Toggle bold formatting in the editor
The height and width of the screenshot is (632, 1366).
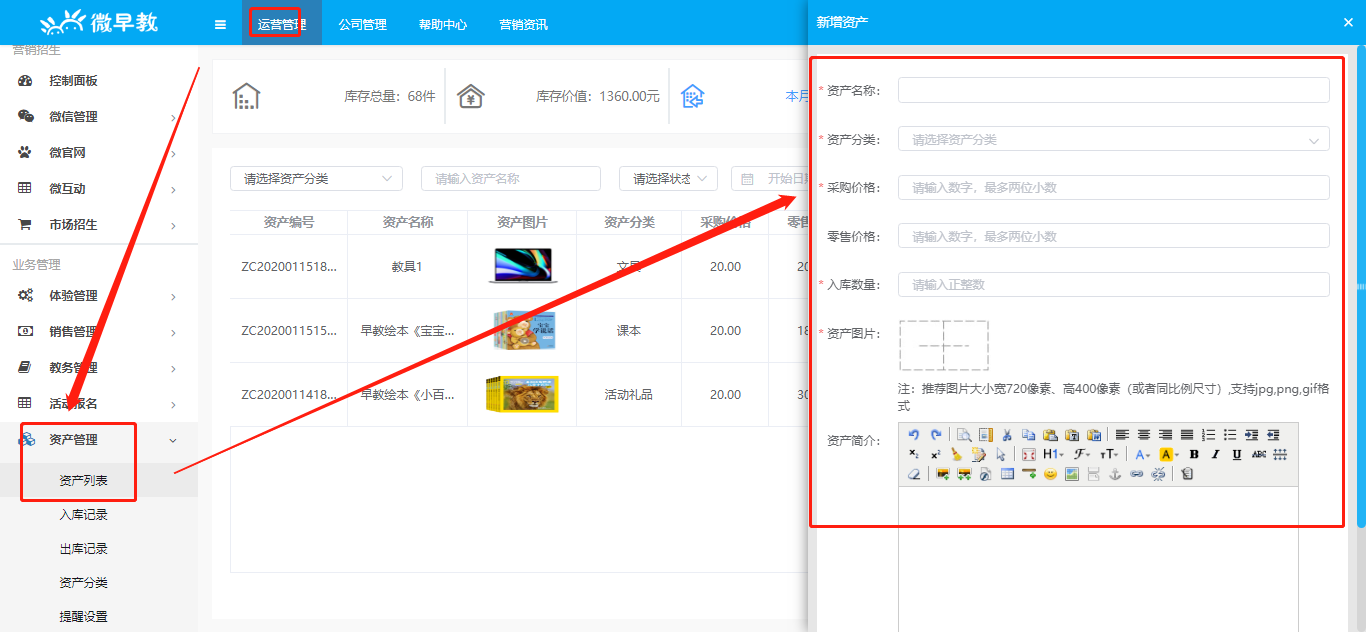pos(1194,455)
